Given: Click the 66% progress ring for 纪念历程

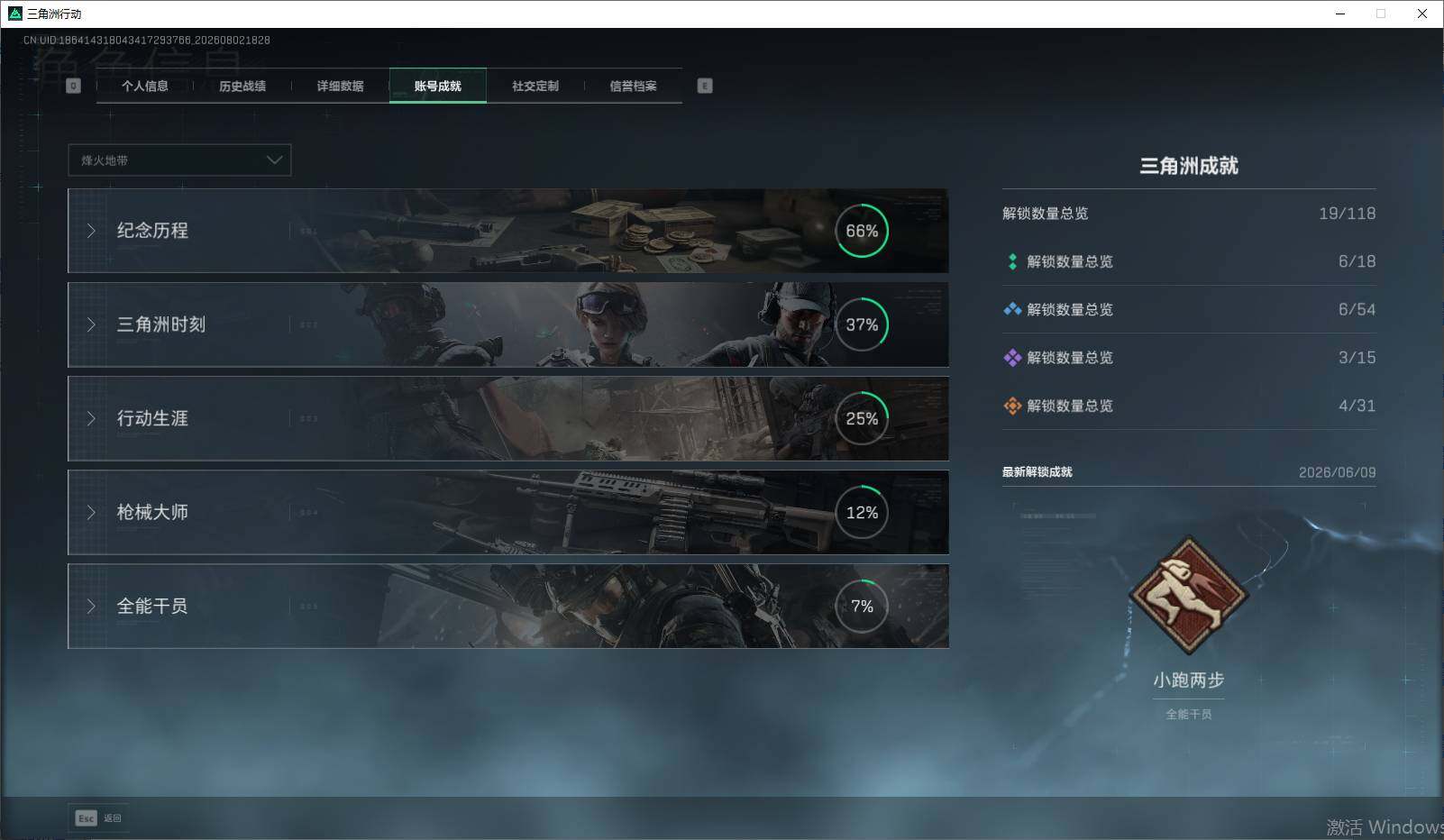Looking at the screenshot, I should (x=862, y=231).
